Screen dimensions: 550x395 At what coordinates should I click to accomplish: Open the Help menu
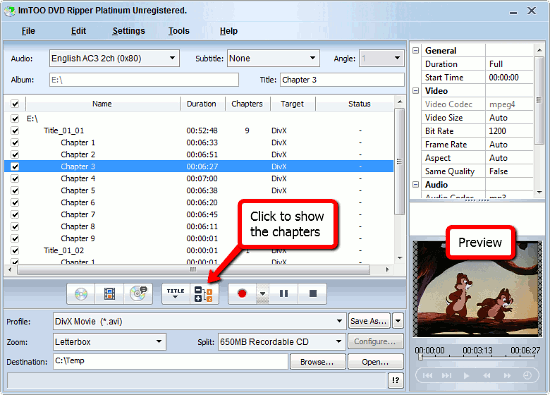229,31
